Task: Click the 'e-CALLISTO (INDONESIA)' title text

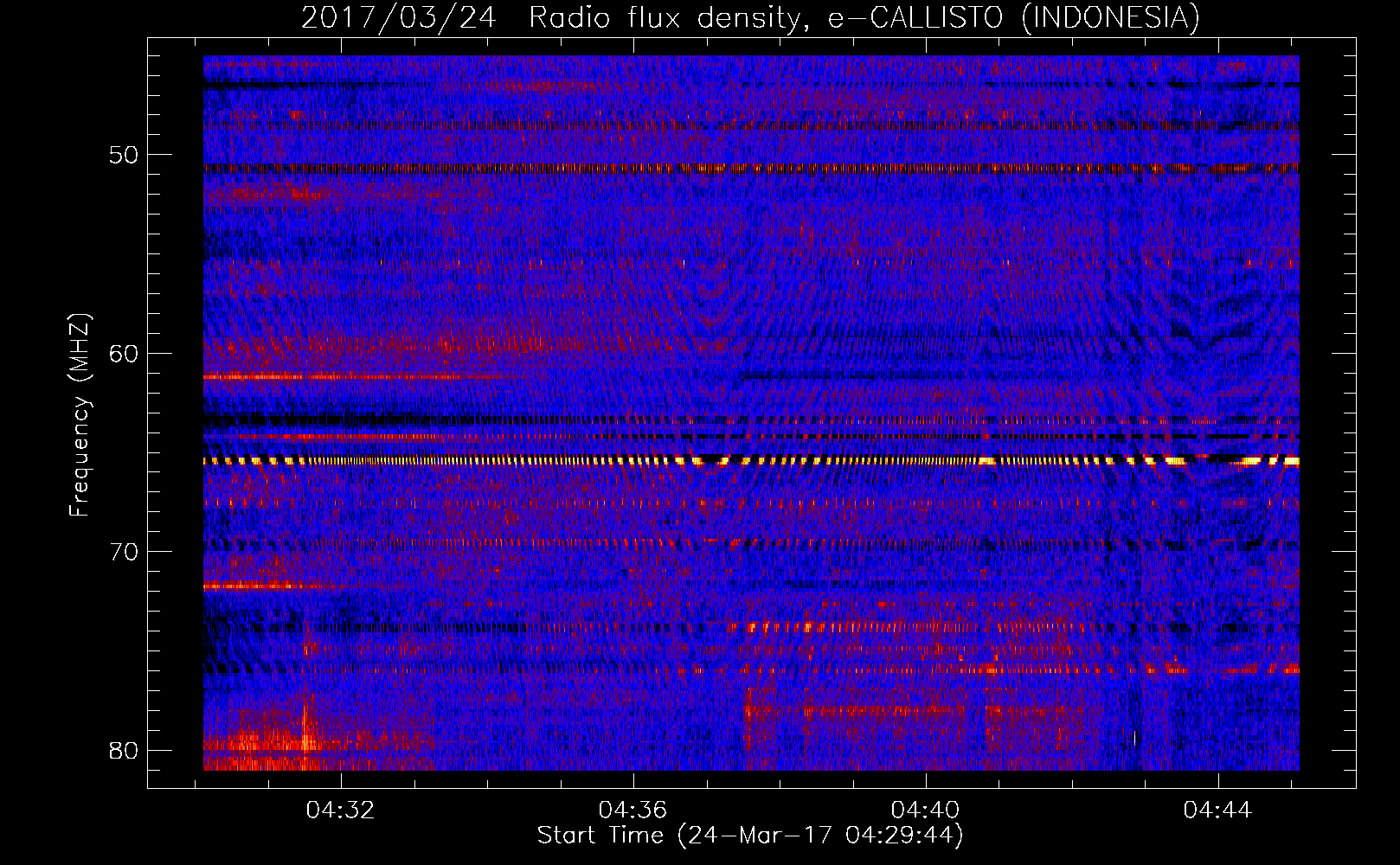Action: coord(1014,18)
